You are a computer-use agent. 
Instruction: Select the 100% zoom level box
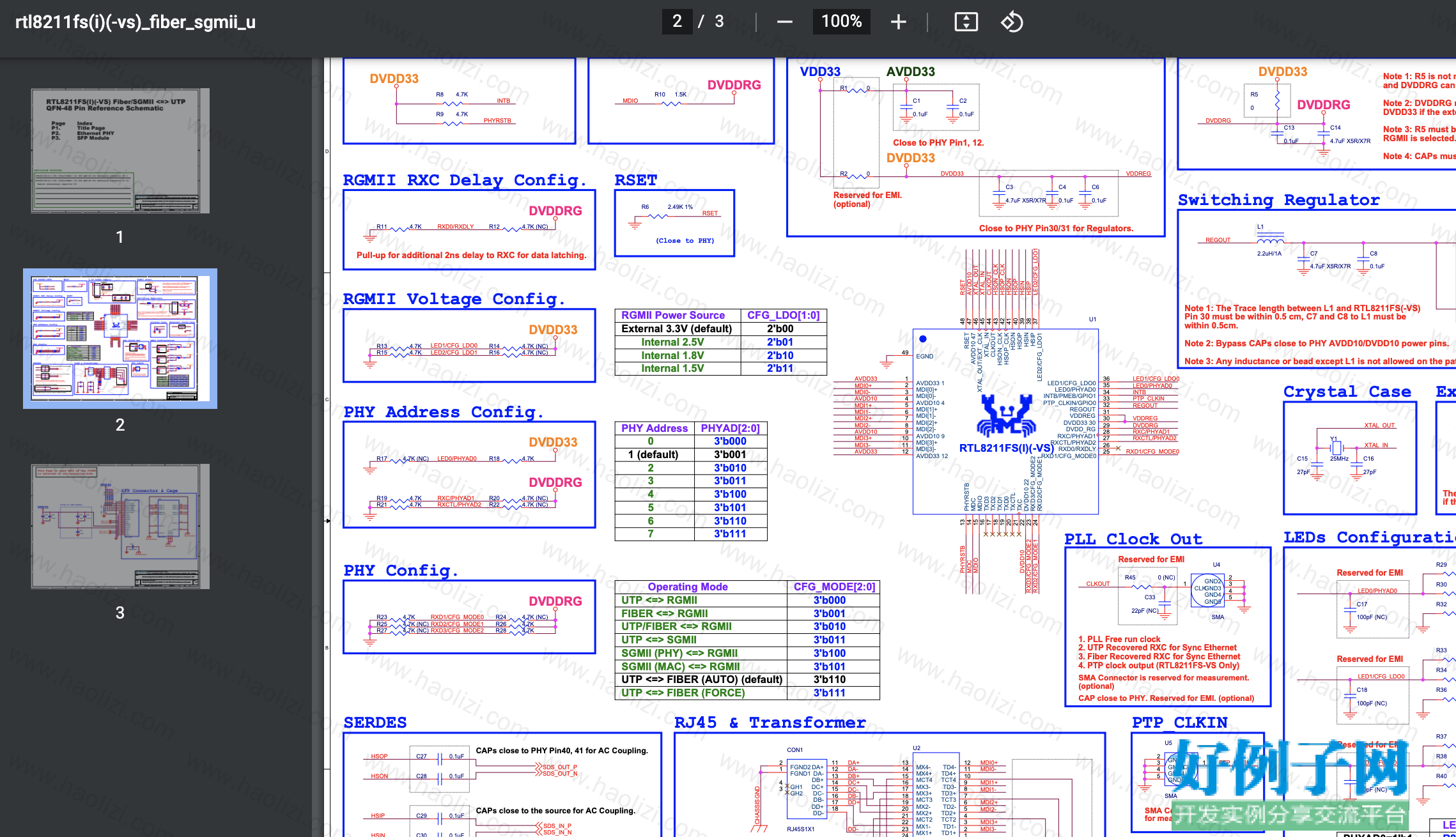click(x=841, y=21)
